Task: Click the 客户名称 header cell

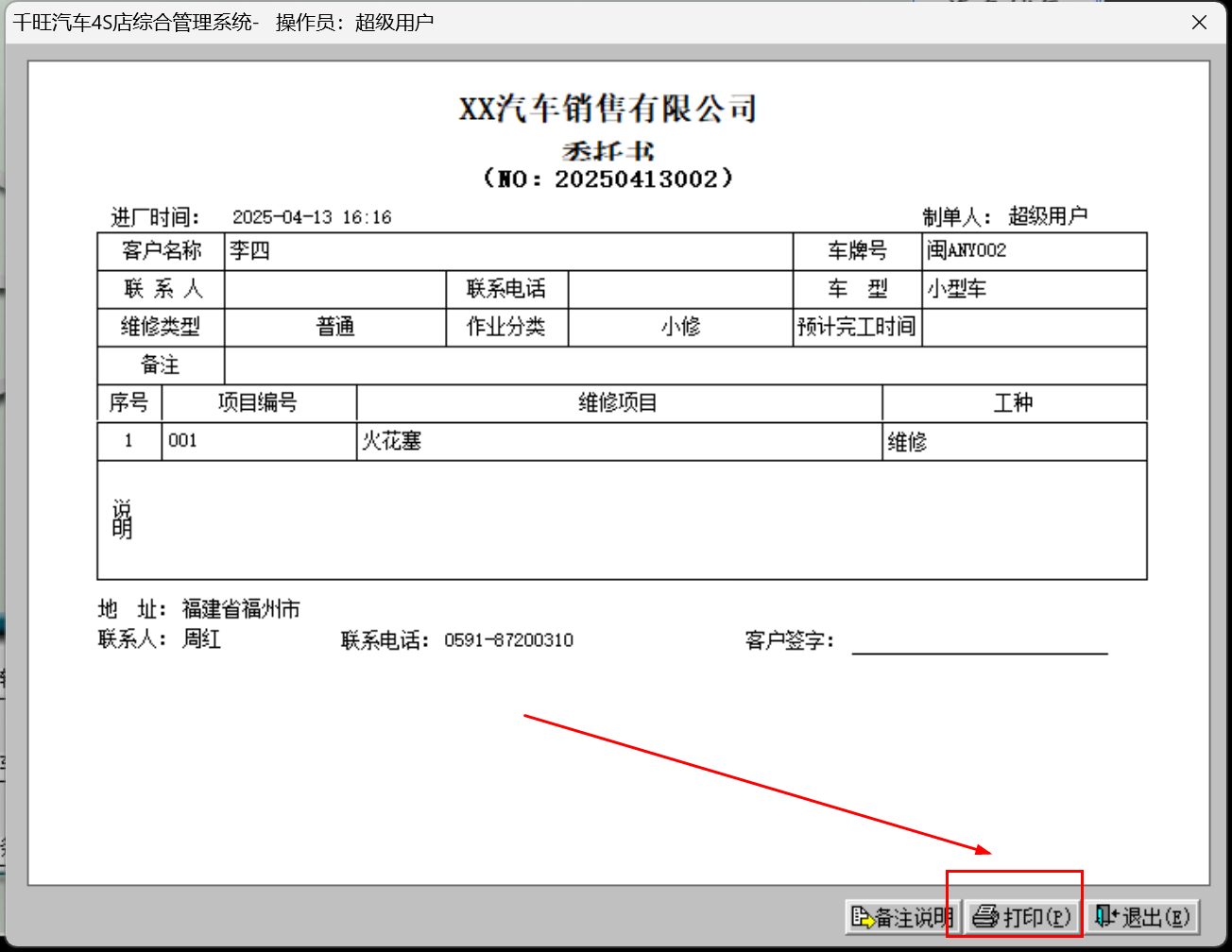Action: 162,250
